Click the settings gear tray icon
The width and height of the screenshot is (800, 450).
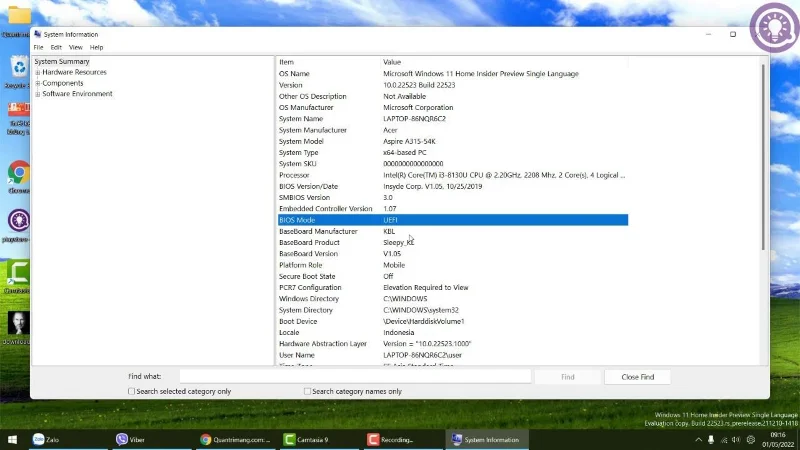click(x=751, y=440)
